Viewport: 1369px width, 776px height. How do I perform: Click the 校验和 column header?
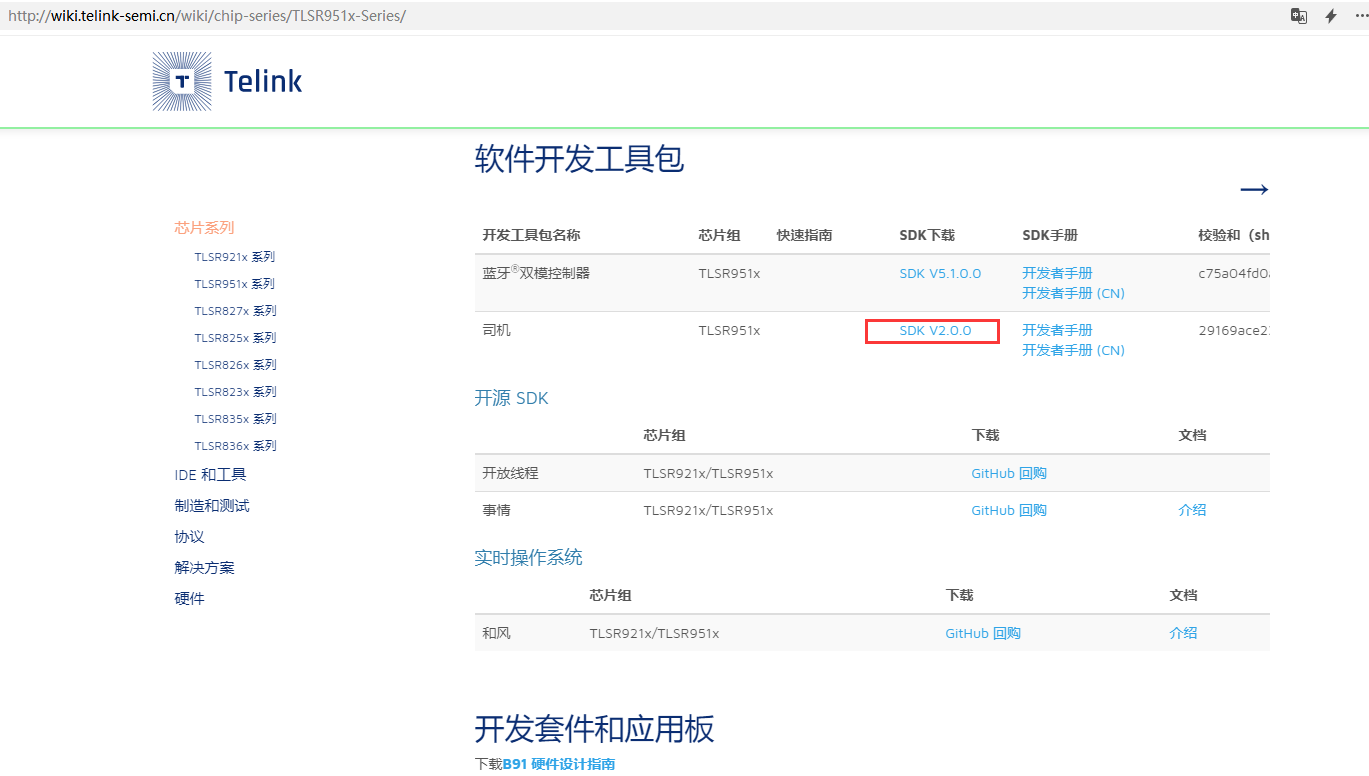coord(1234,235)
